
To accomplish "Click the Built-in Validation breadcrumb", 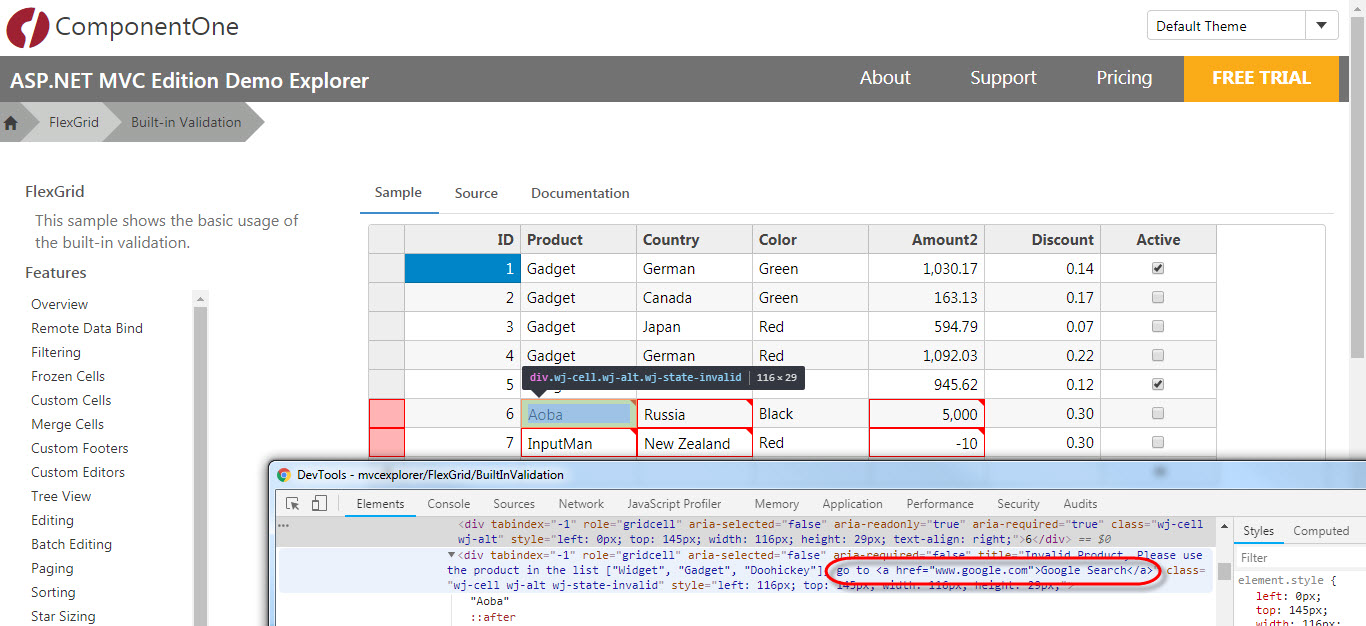I will (186, 123).
